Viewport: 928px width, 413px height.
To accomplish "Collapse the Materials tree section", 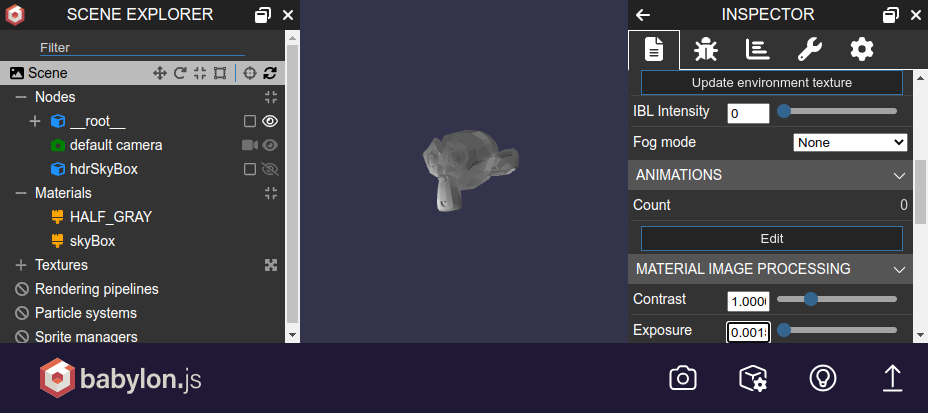I will 21,193.
